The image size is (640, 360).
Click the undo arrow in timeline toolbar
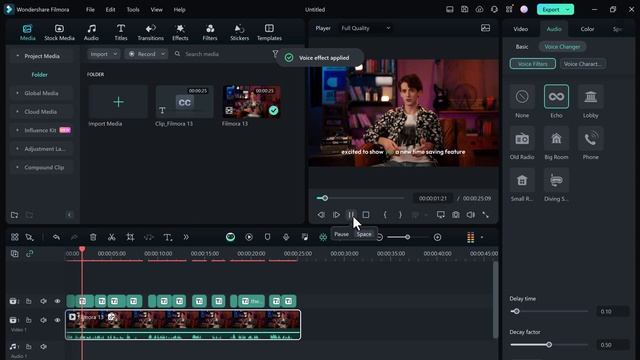coord(56,237)
